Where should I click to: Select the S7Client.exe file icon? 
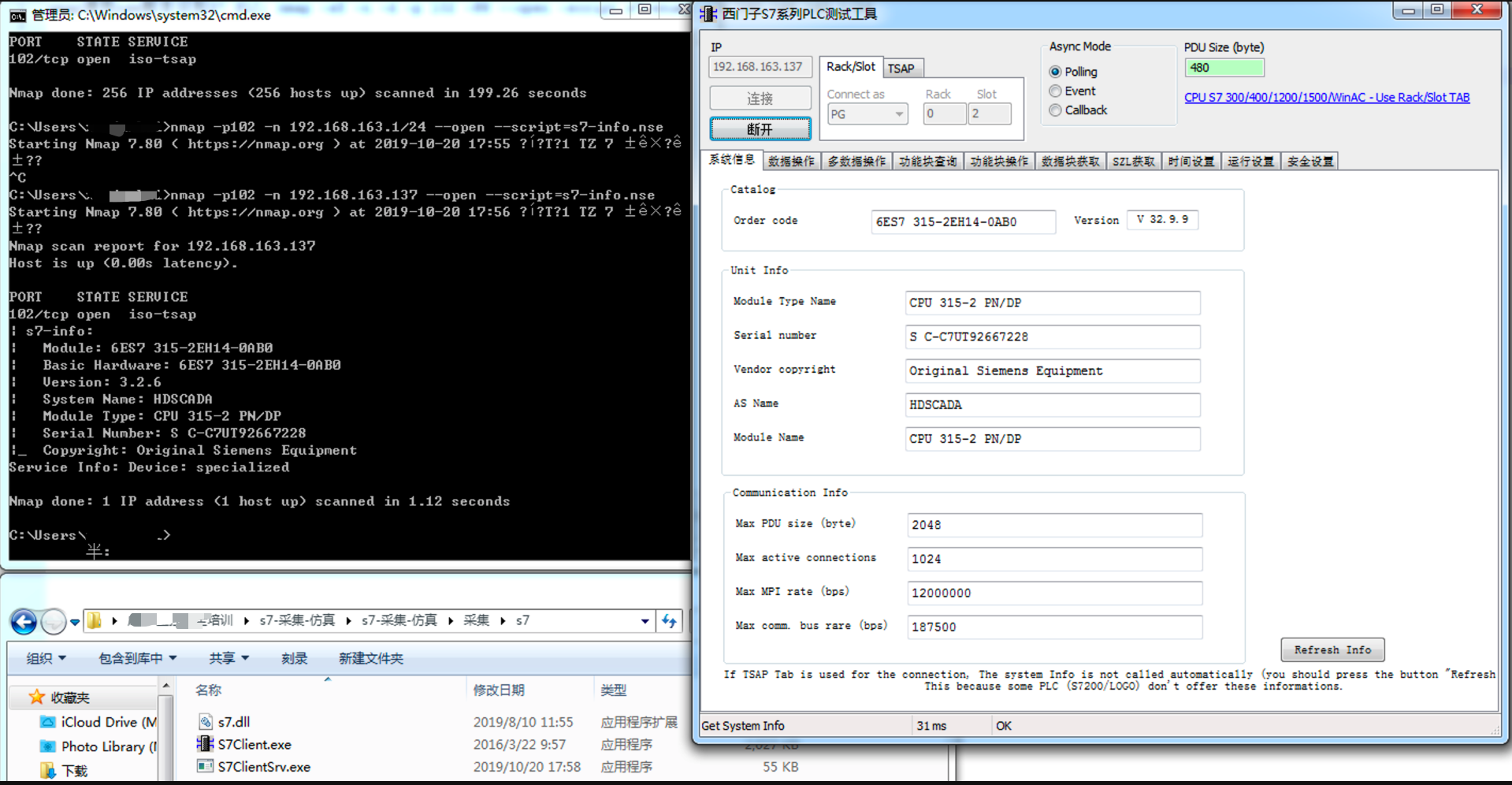pos(206,744)
